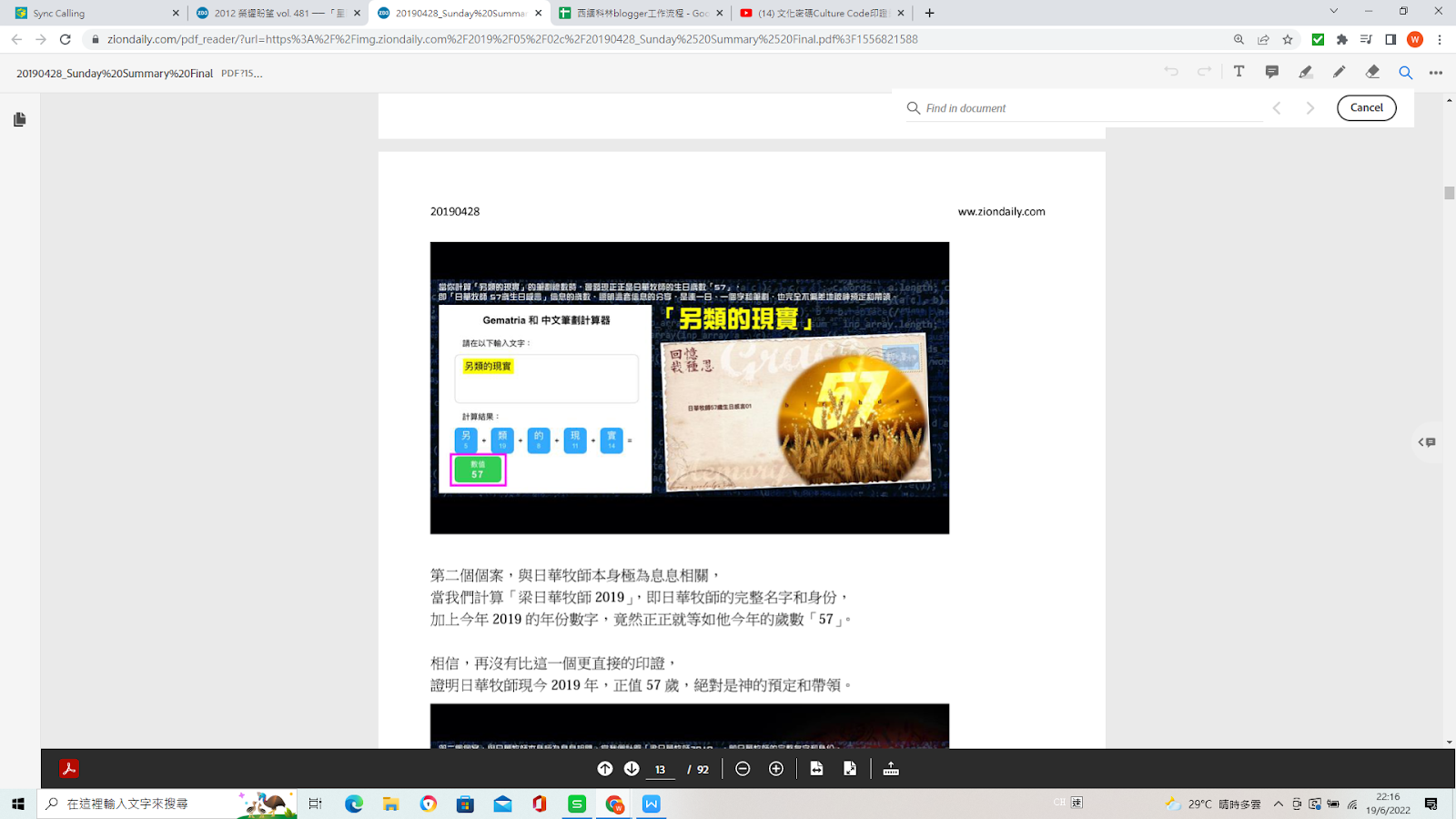
Task: Click the Redo arrow in PDF toolbar
Action: coord(1204,72)
